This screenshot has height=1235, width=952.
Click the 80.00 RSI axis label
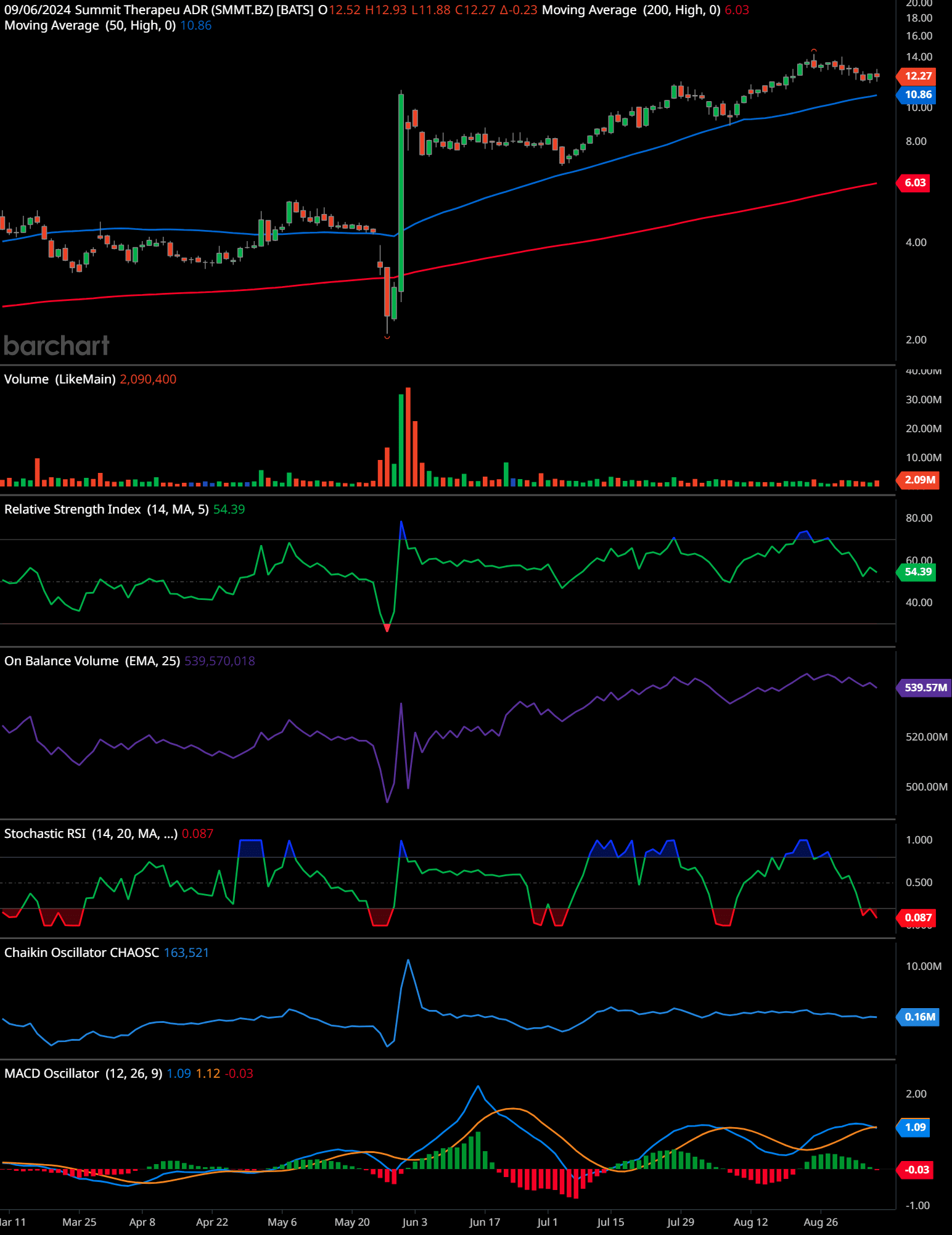tap(919, 518)
